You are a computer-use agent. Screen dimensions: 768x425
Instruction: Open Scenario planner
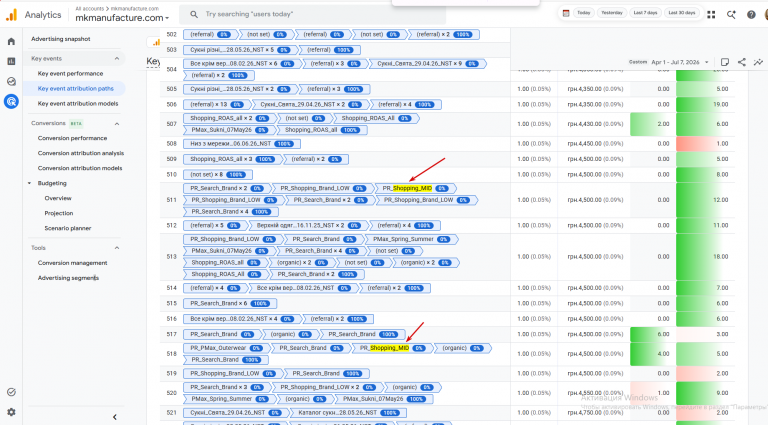click(x=68, y=228)
